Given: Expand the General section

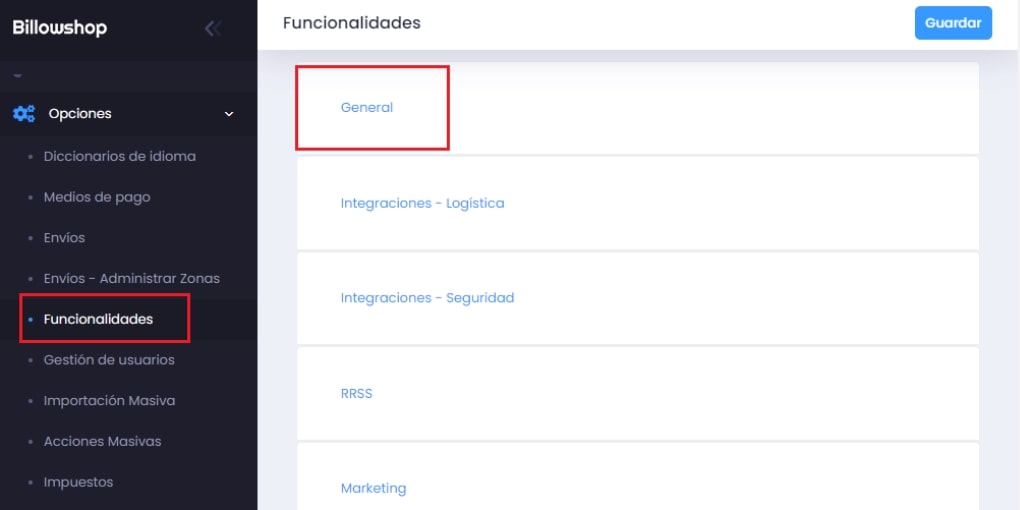Looking at the screenshot, I should pyautogui.click(x=367, y=107).
